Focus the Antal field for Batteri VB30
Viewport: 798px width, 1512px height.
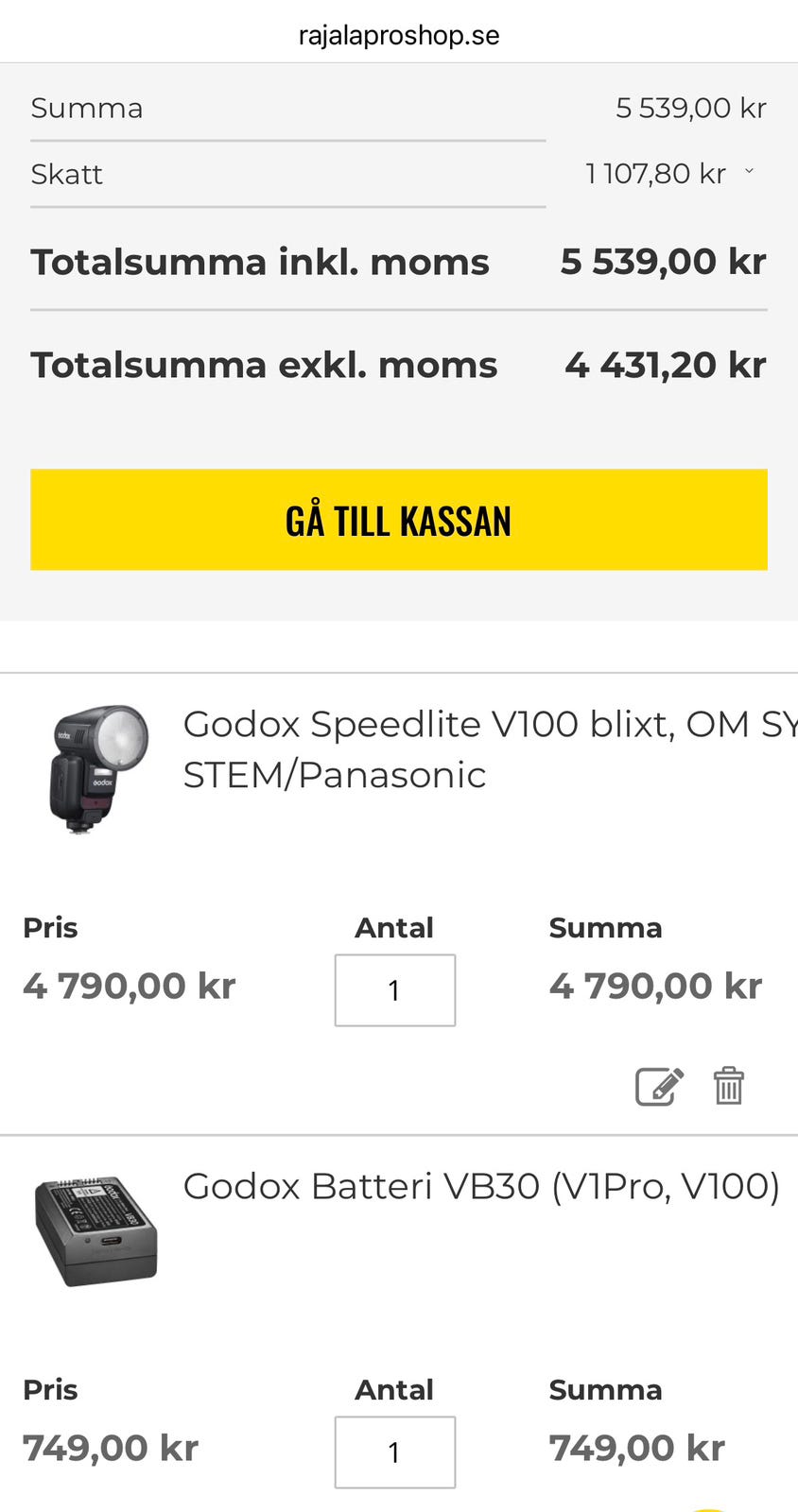394,1452
